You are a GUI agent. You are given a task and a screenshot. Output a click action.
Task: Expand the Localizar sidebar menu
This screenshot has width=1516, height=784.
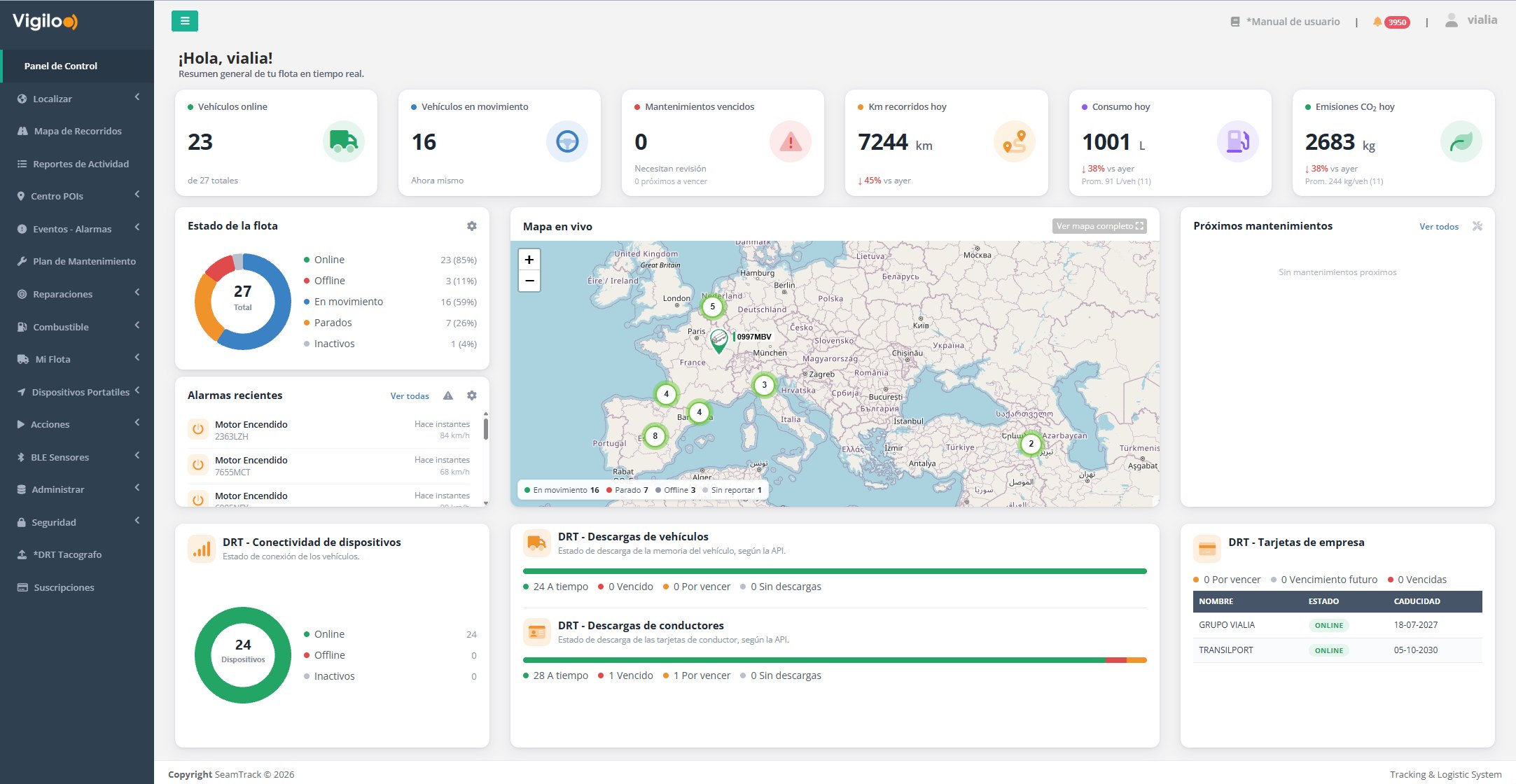[x=77, y=99]
